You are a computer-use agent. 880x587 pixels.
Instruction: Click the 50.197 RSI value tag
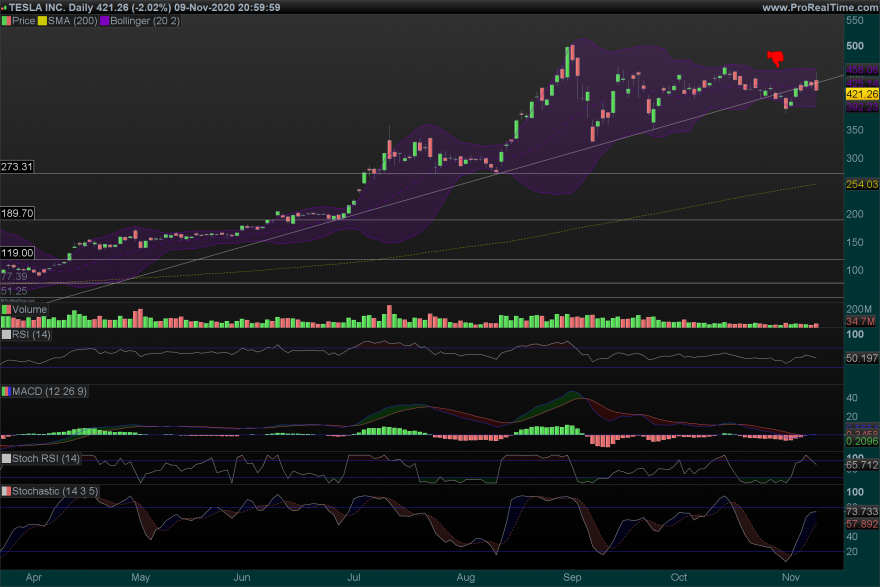[x=862, y=358]
